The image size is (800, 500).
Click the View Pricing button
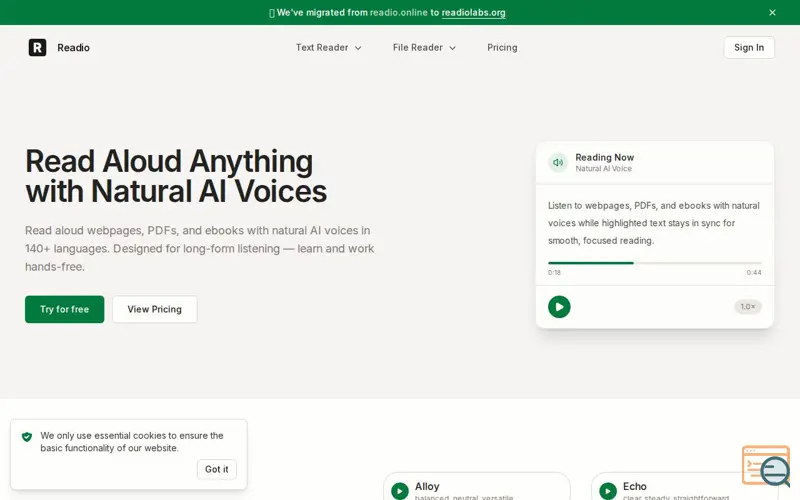point(155,309)
